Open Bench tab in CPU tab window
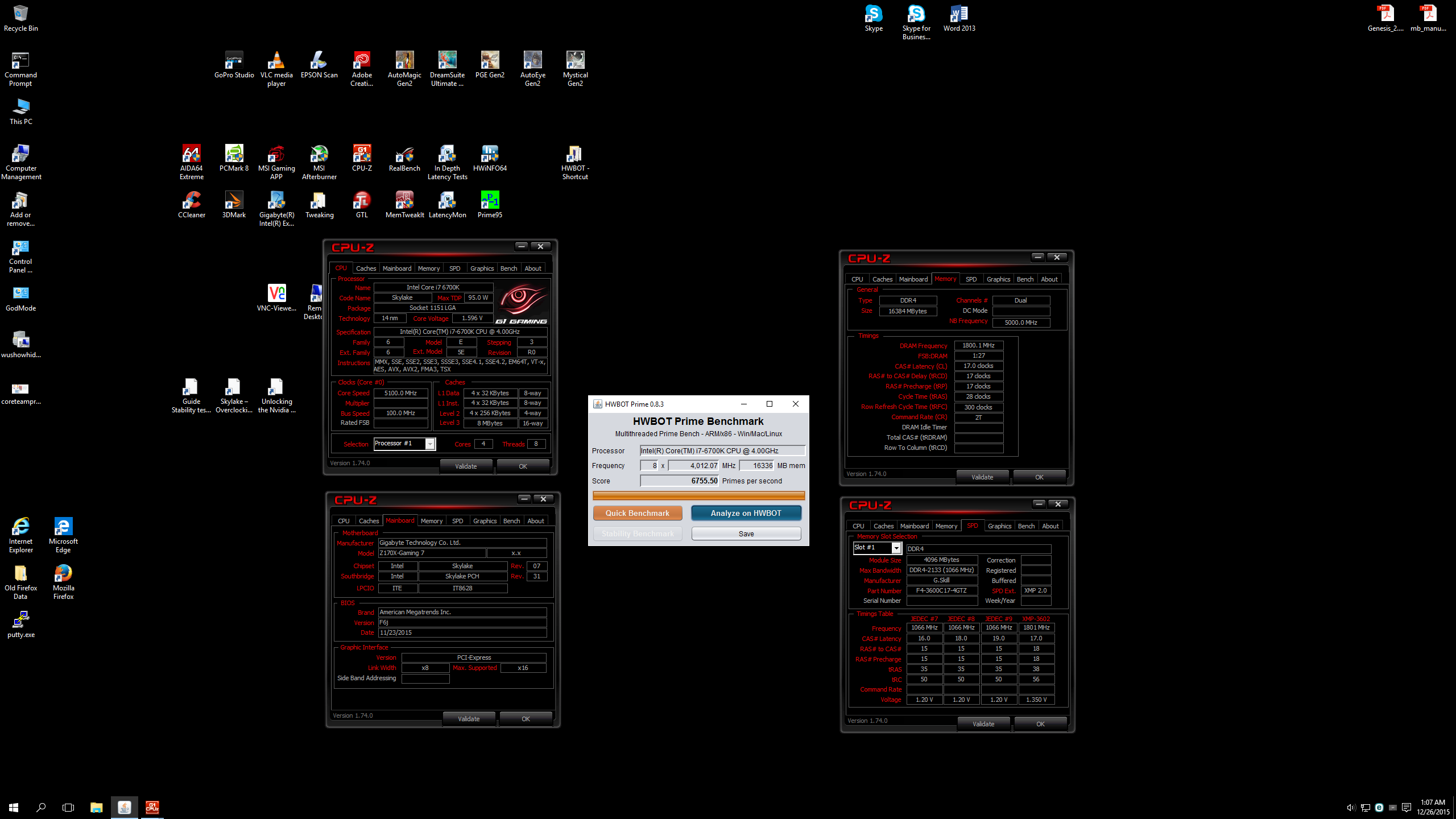This screenshot has height=819, width=1456. (508, 268)
